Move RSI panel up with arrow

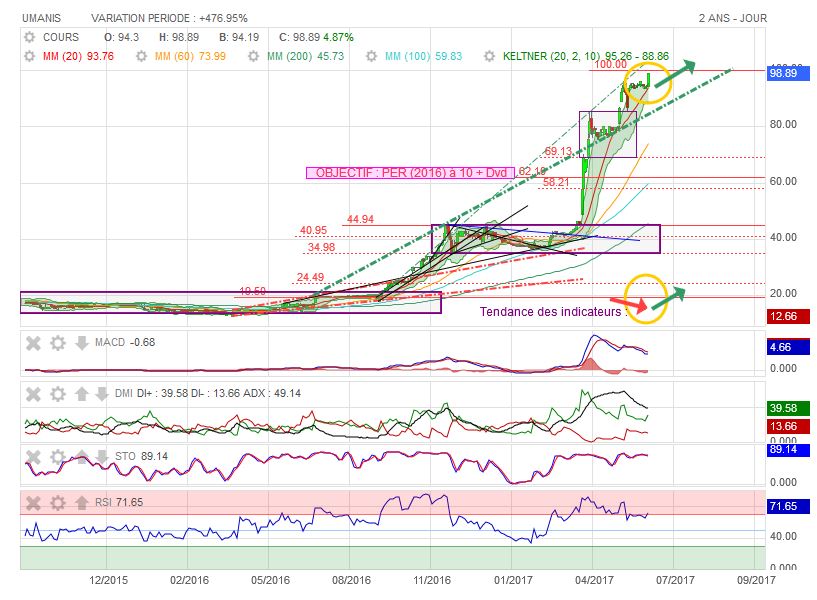(x=82, y=503)
